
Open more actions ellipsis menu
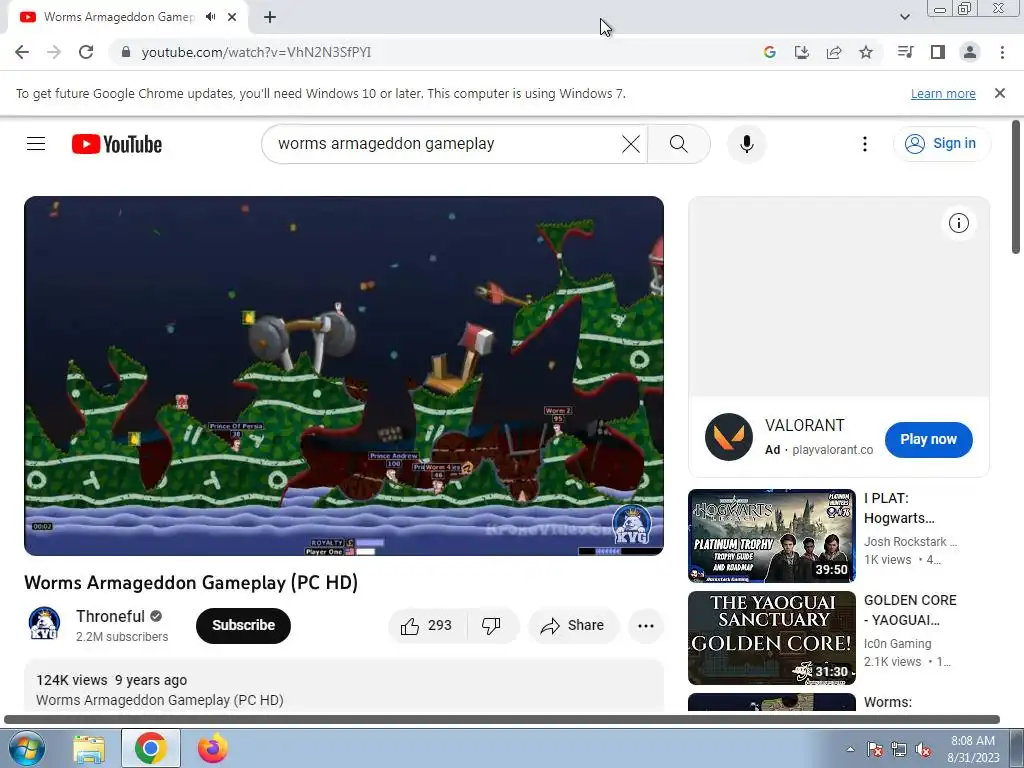coord(645,626)
